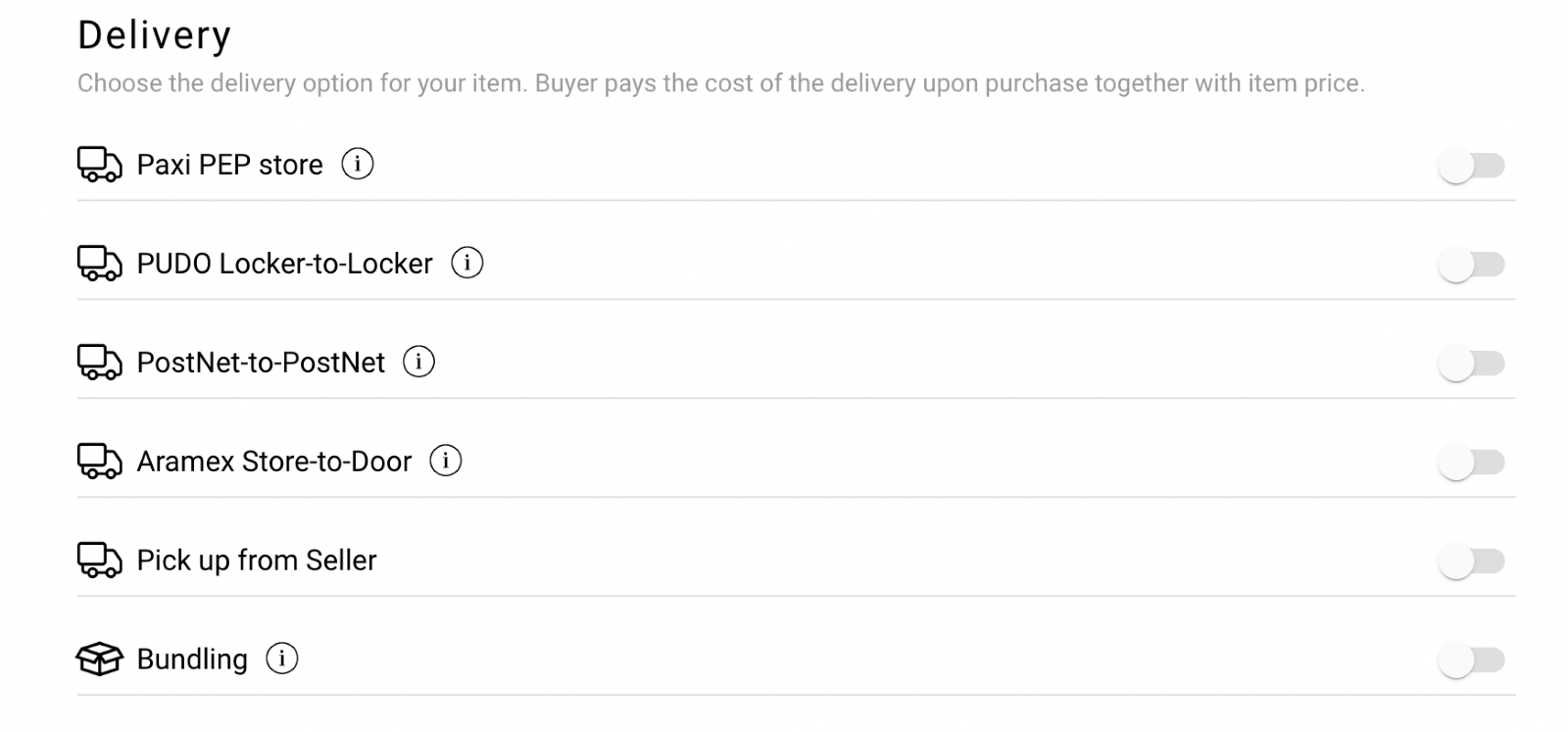Click truck icon beside PUDO Locker-to-Locker

tap(100, 264)
